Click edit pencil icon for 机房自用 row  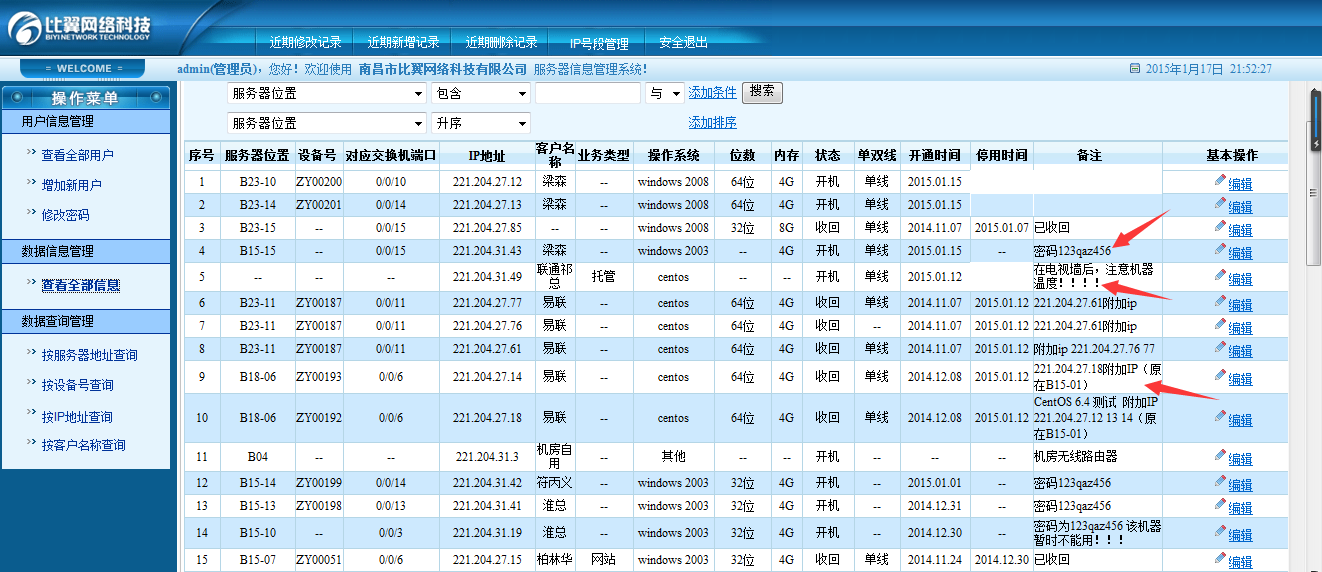1220,455
